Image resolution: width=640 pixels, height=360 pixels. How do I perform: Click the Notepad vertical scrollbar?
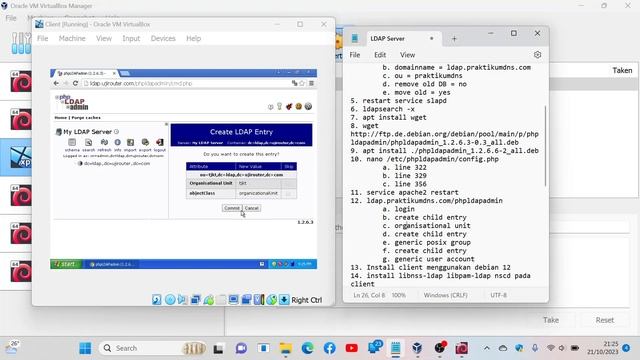pyautogui.click(x=545, y=146)
